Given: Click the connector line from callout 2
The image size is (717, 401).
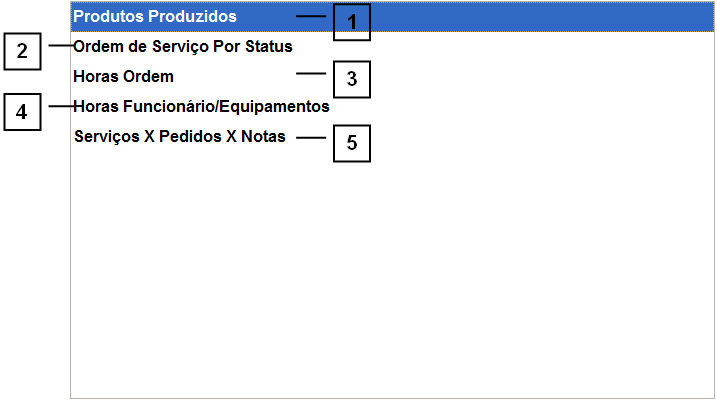Looking at the screenshot, I should pyautogui.click(x=56, y=46).
